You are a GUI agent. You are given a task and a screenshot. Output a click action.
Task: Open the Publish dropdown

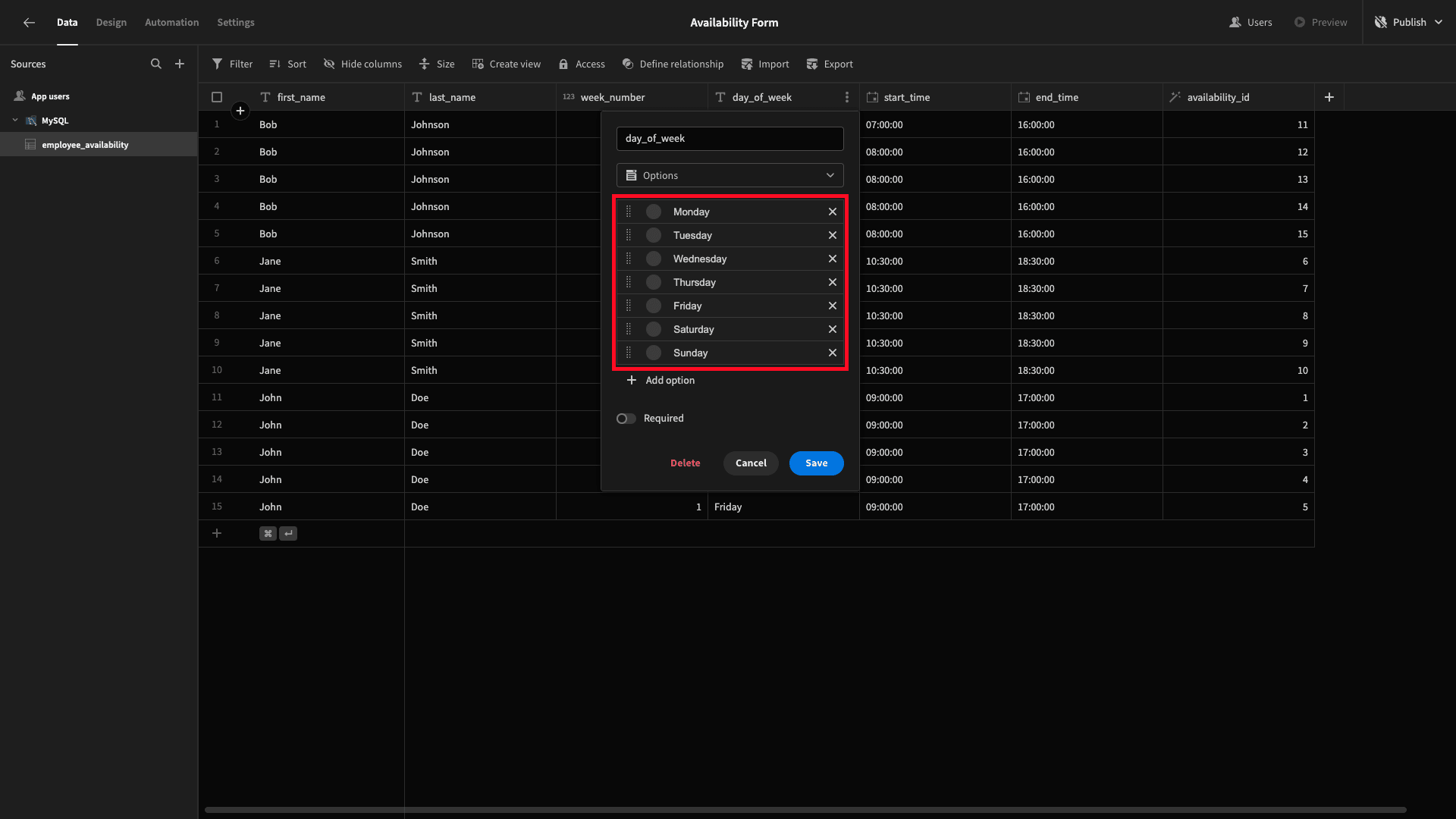point(1408,23)
